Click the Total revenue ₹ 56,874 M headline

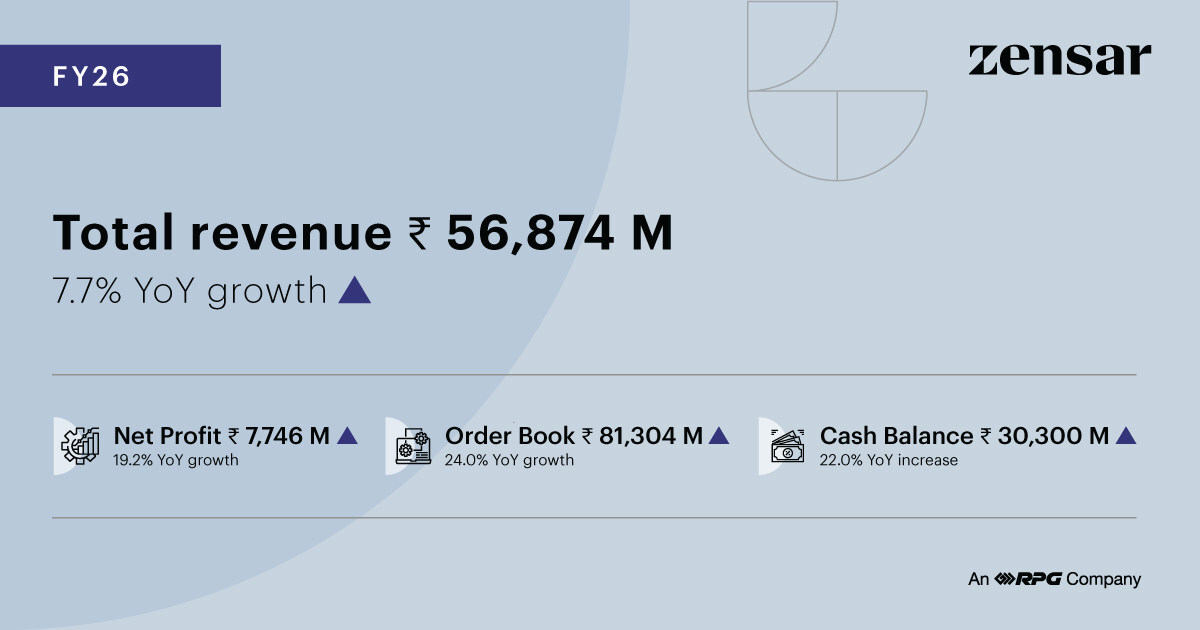(362, 234)
